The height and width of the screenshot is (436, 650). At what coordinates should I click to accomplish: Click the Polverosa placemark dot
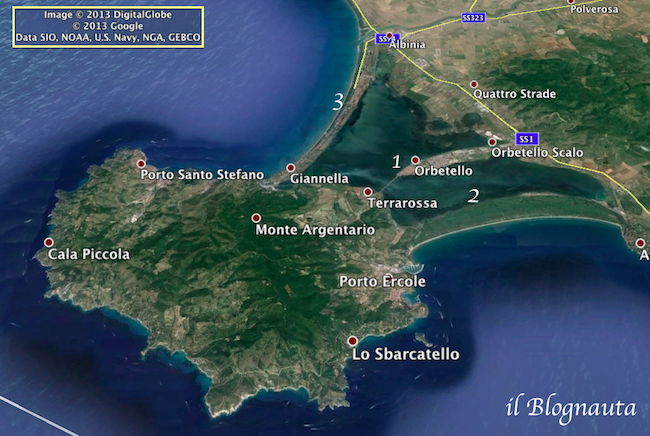point(572,2)
